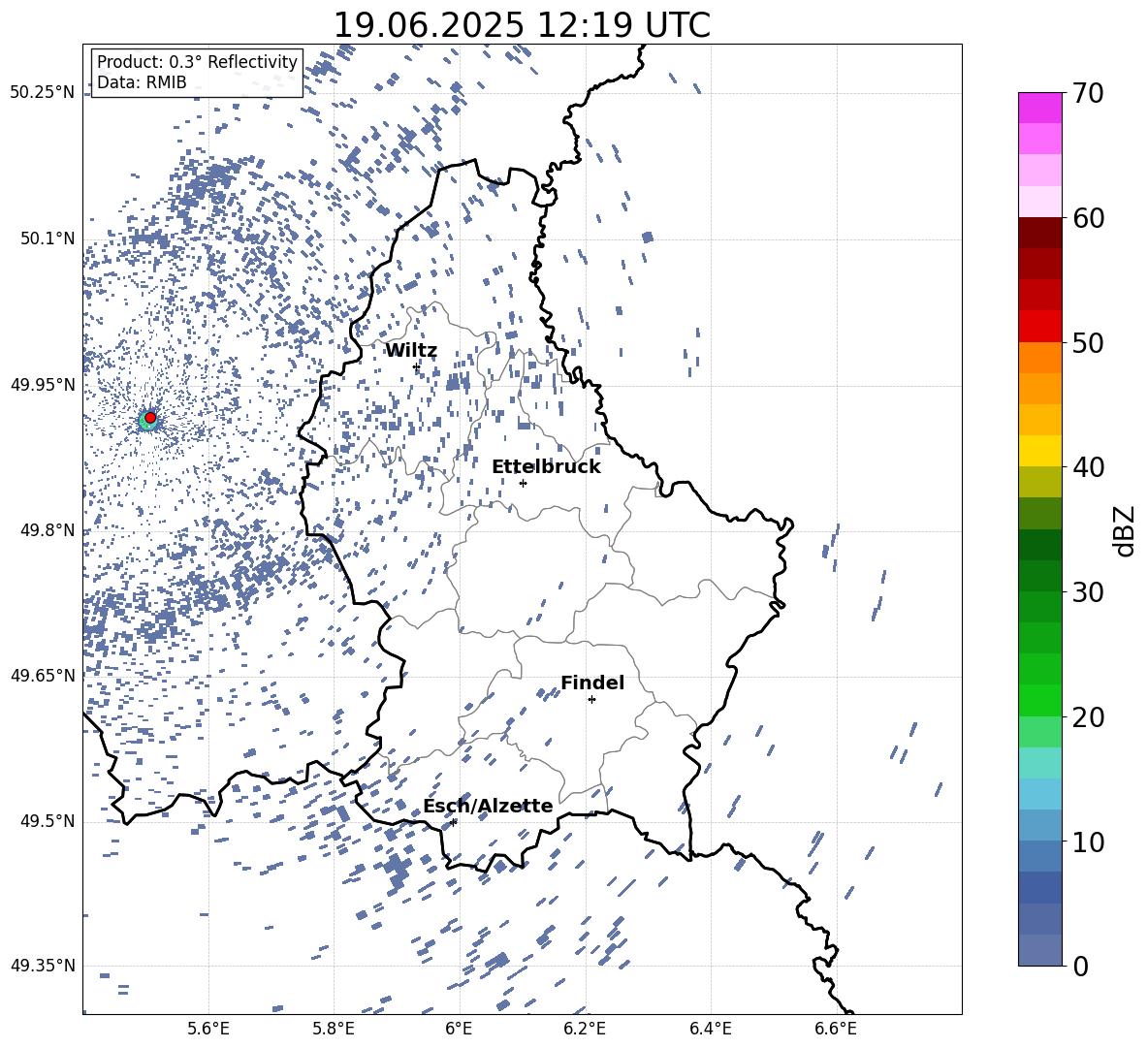Click the red radar site marker

tap(150, 417)
